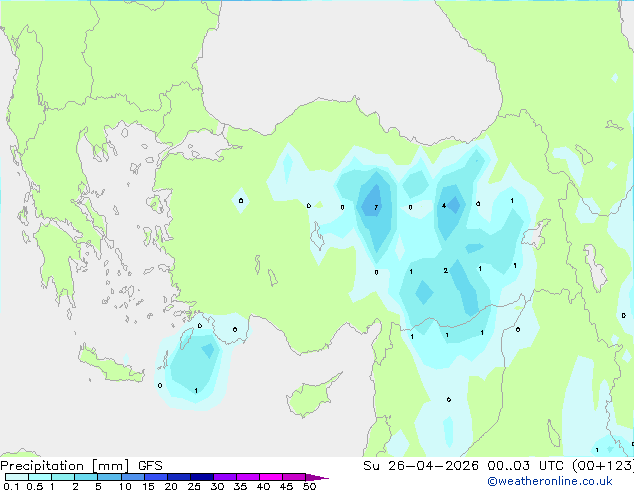Pick the legend swatch between 1 and 2
Image resolution: width=634 pixels, height=490 pixels.
[x=63, y=477]
